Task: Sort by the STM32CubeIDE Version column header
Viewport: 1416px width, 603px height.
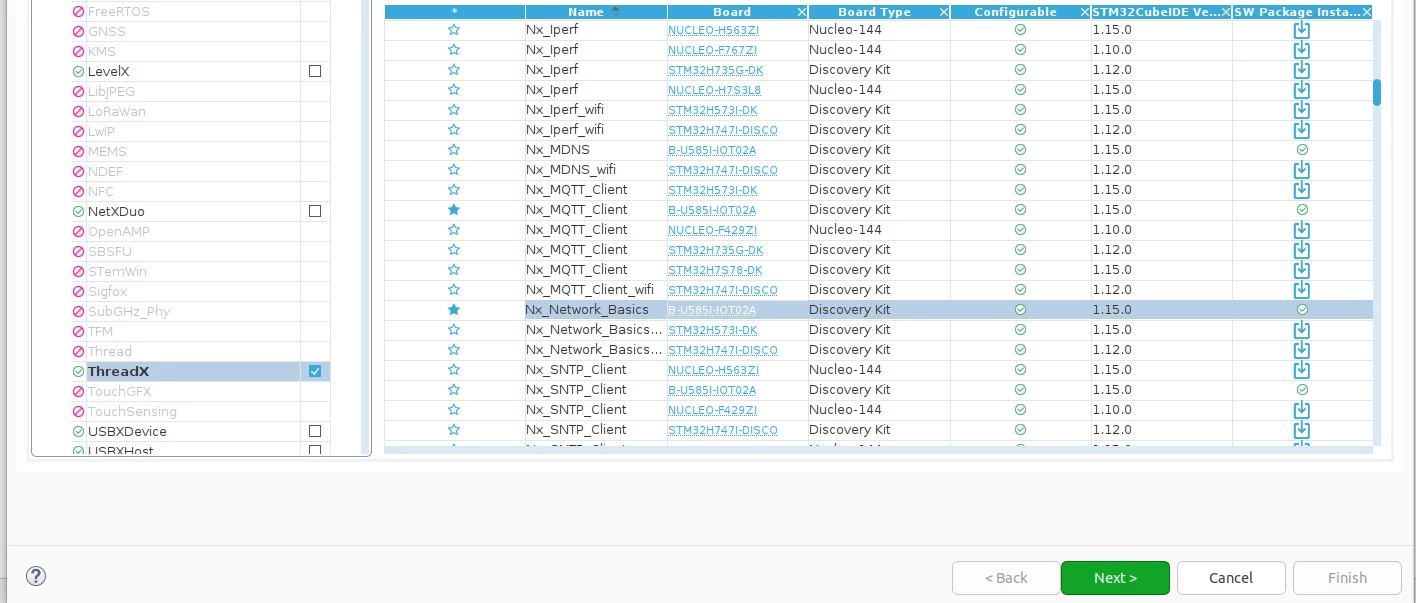Action: (x=1156, y=12)
